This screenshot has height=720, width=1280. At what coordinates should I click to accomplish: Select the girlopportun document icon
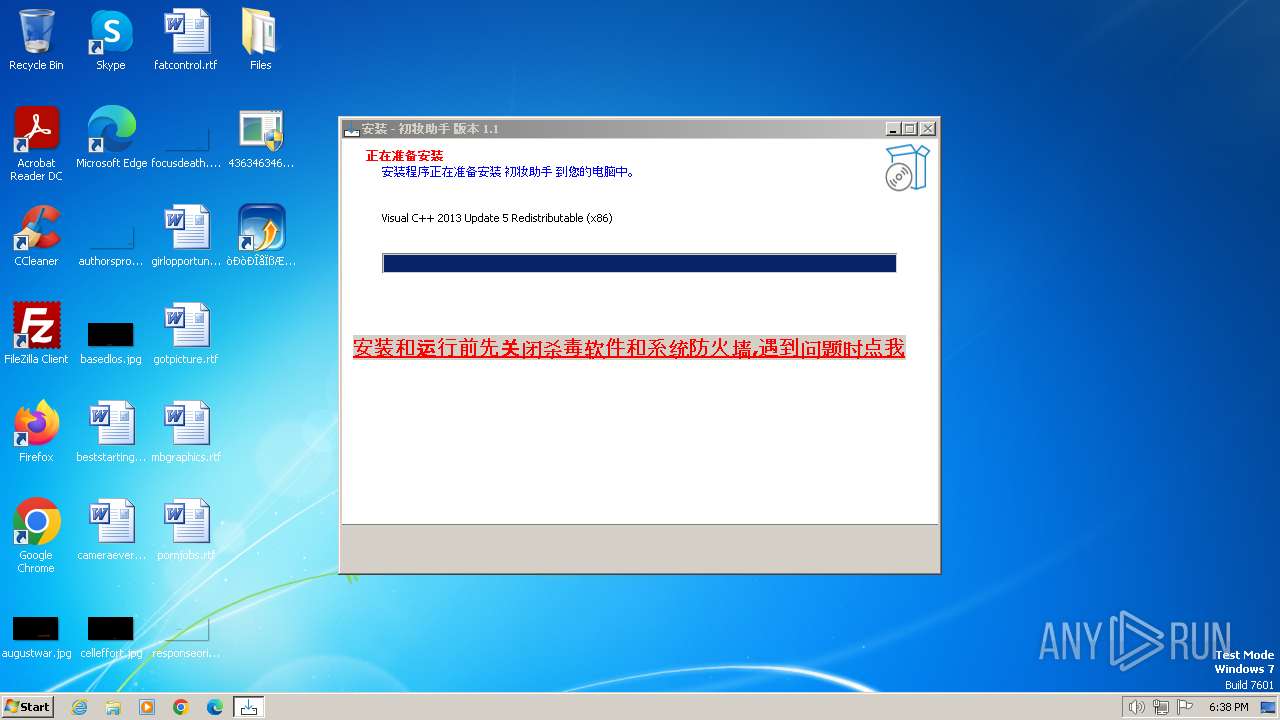pyautogui.click(x=186, y=236)
